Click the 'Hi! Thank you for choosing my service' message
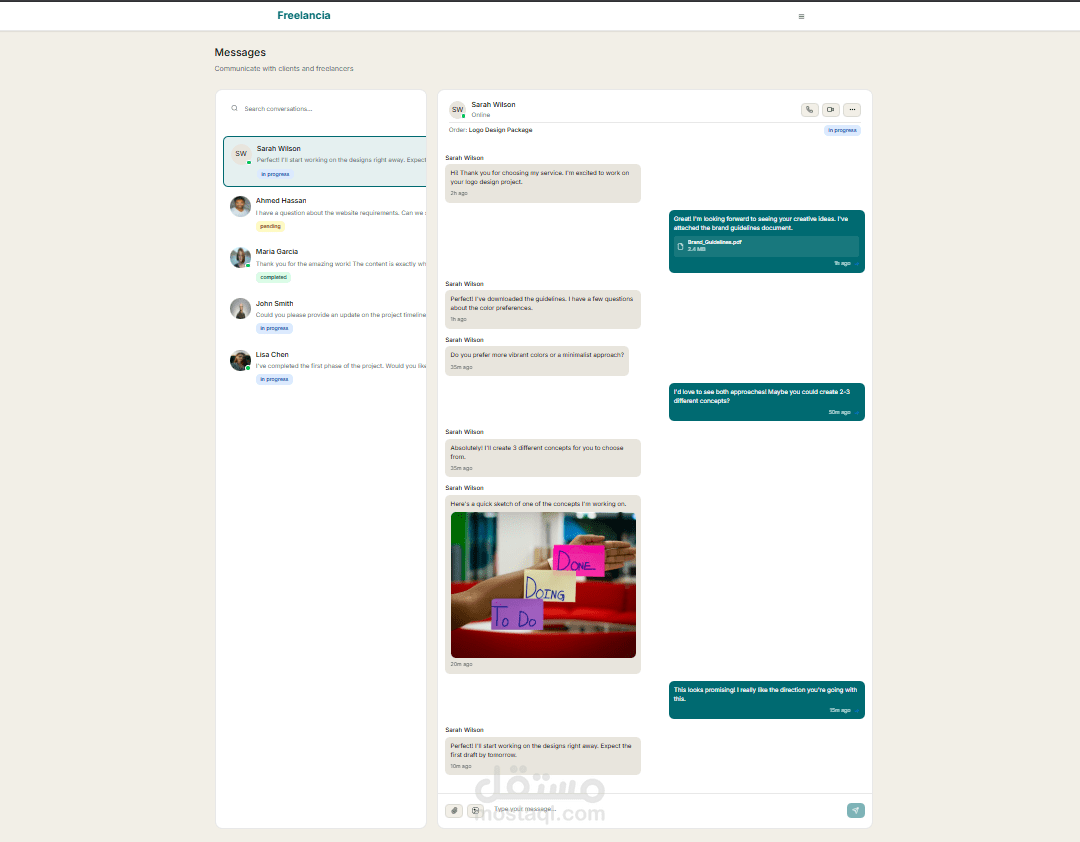 click(543, 183)
